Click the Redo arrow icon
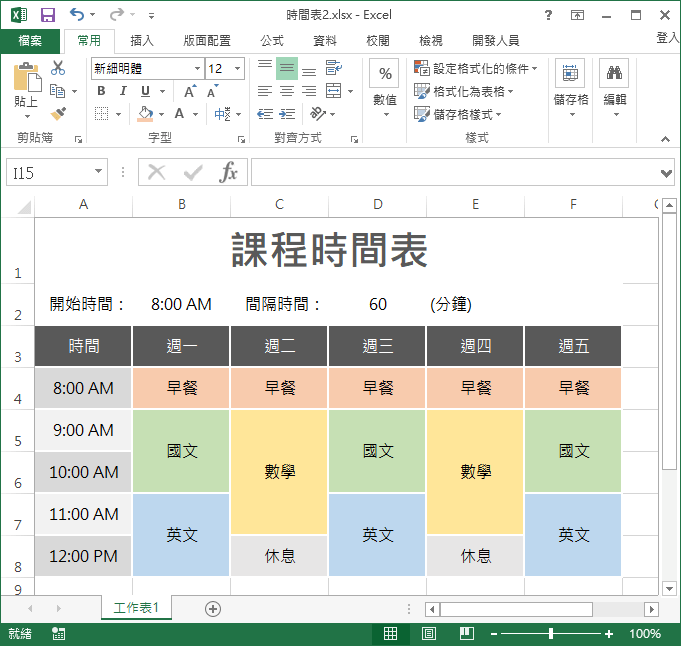This screenshot has height=646, width=681. pyautogui.click(x=116, y=15)
